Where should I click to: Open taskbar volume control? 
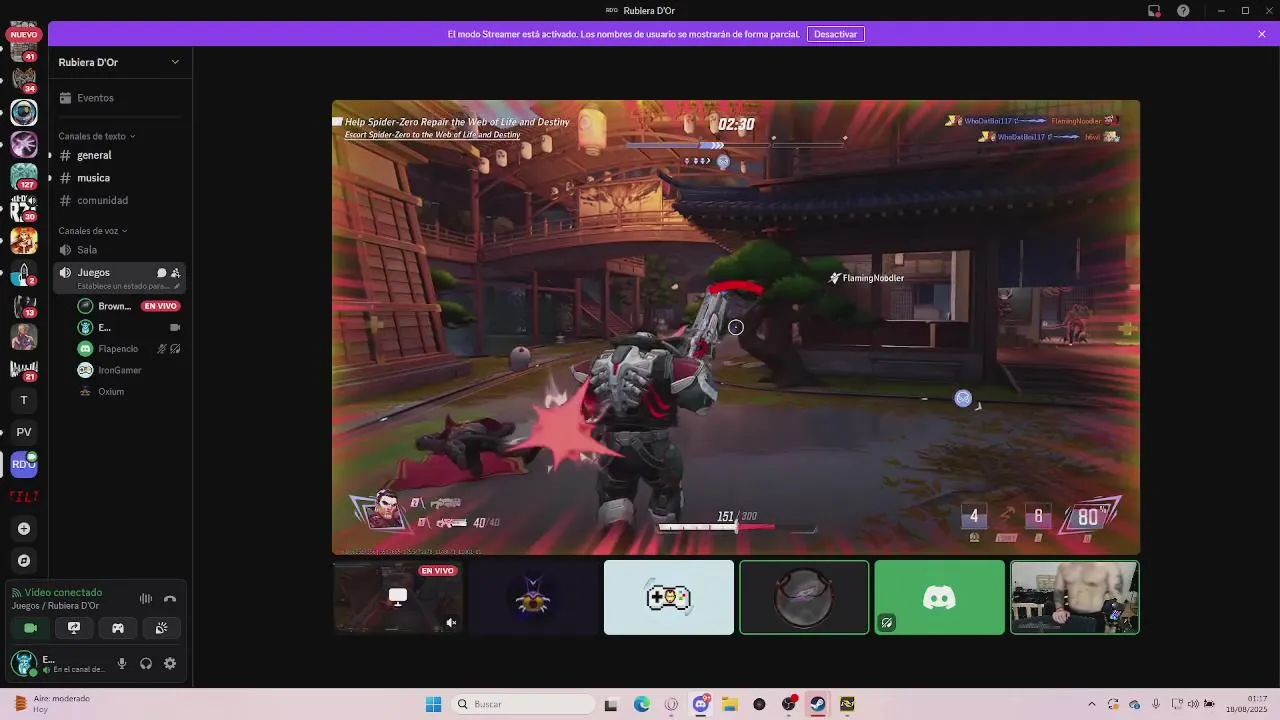[1193, 704]
